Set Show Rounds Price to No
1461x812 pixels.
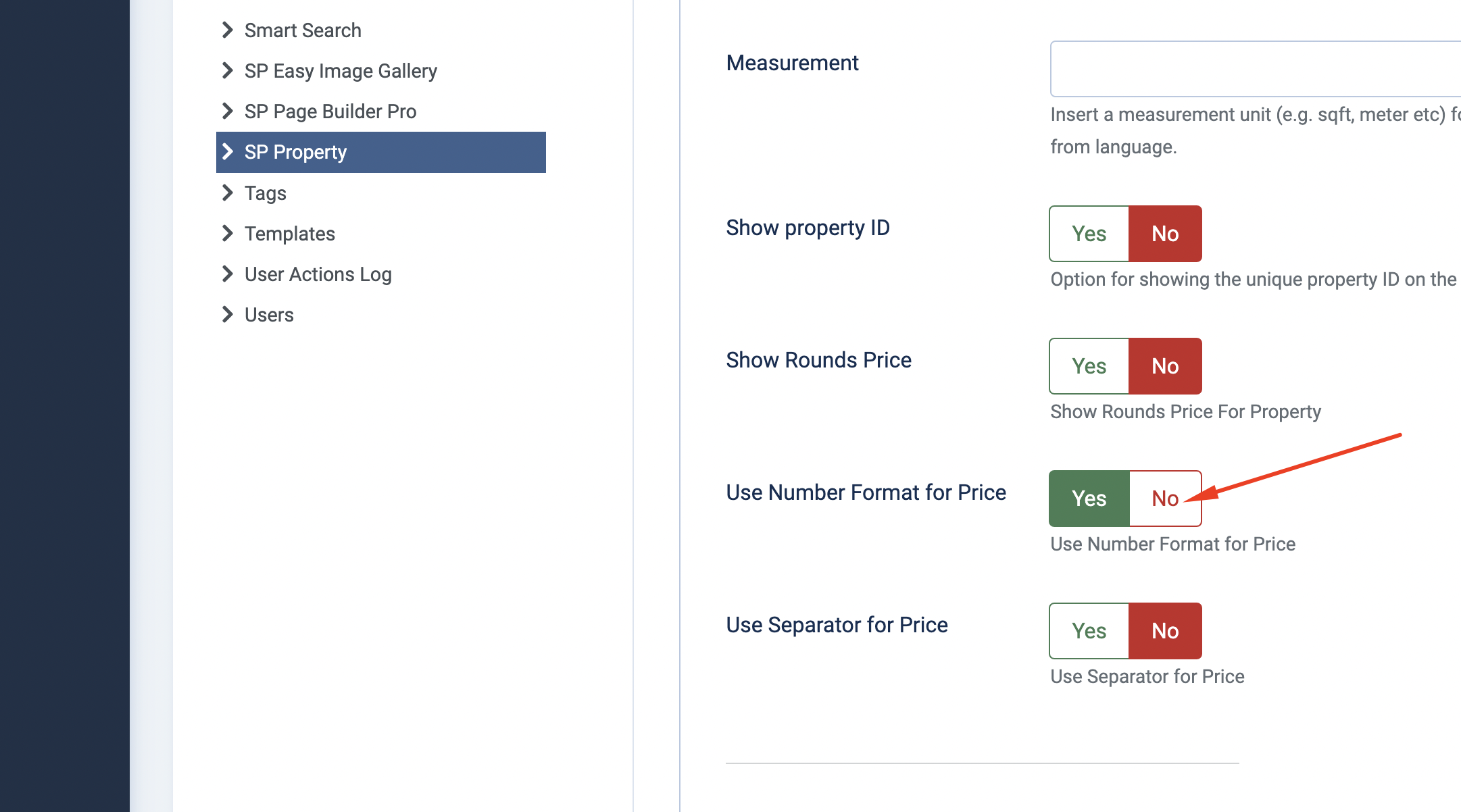tap(1165, 366)
